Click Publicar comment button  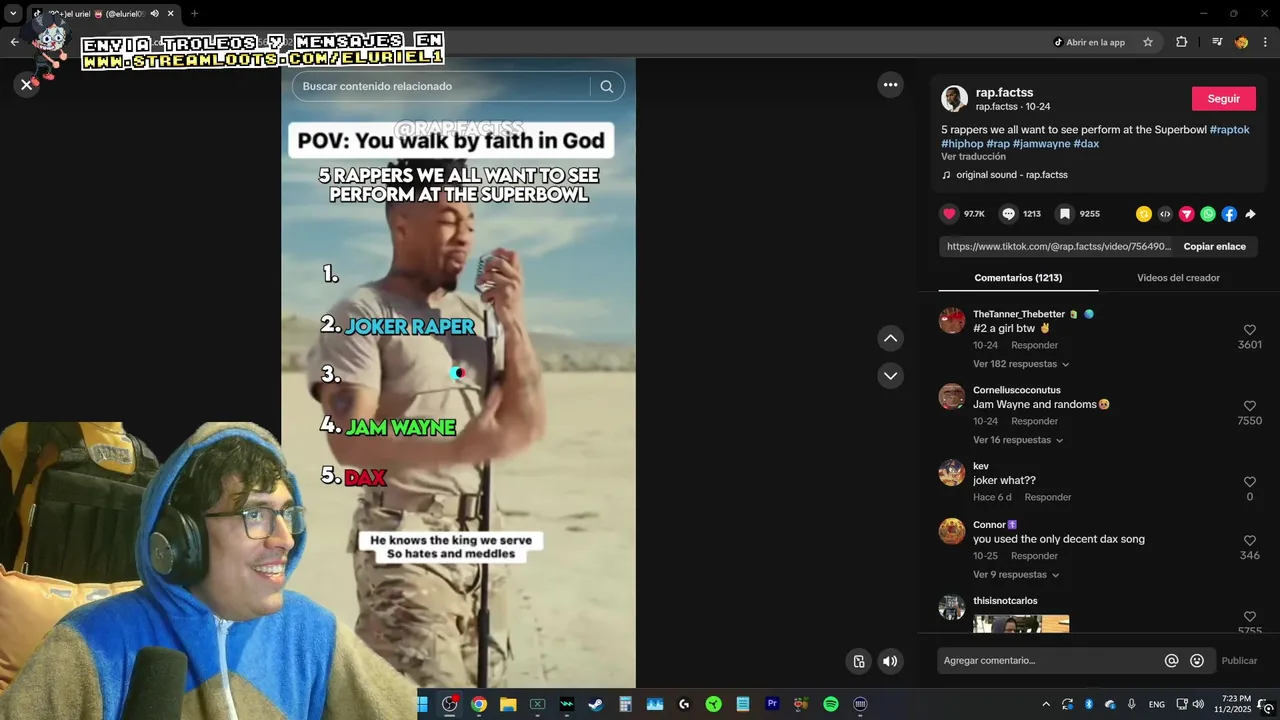point(1239,661)
